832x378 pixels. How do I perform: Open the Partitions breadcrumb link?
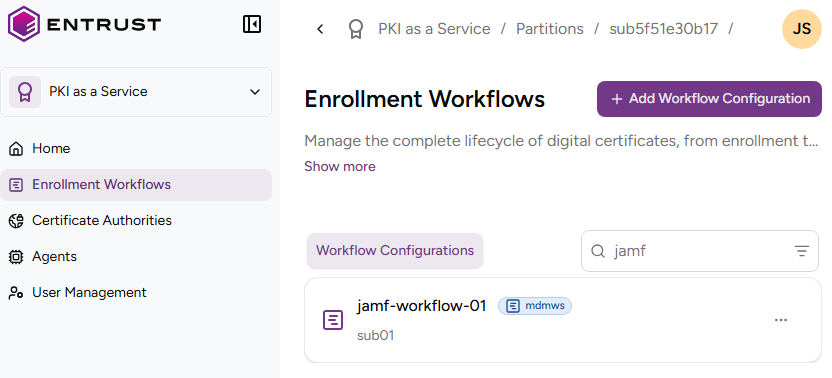pos(550,29)
